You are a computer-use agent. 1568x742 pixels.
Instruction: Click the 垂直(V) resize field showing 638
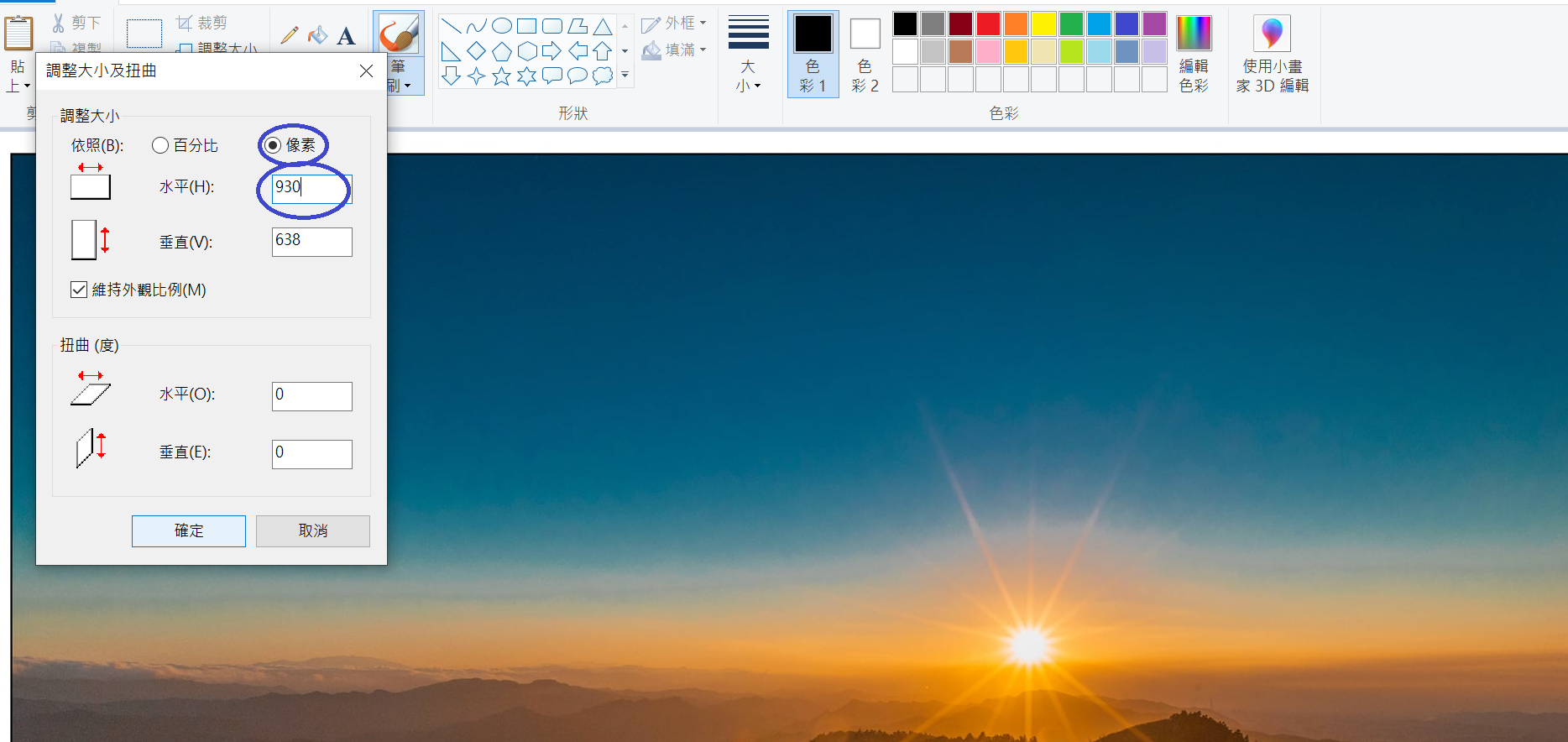(312, 242)
